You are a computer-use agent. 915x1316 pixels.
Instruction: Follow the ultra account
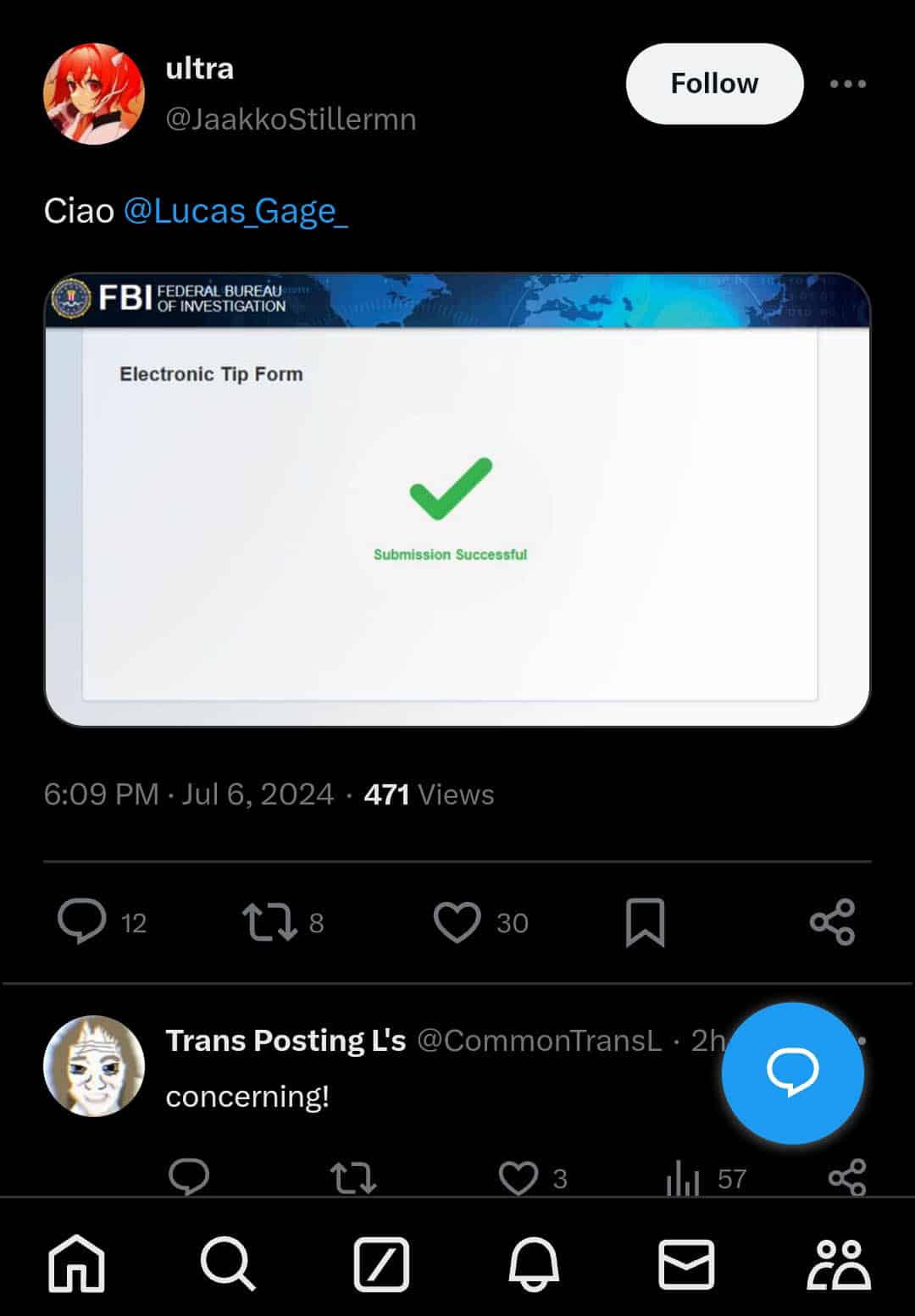pyautogui.click(x=714, y=84)
